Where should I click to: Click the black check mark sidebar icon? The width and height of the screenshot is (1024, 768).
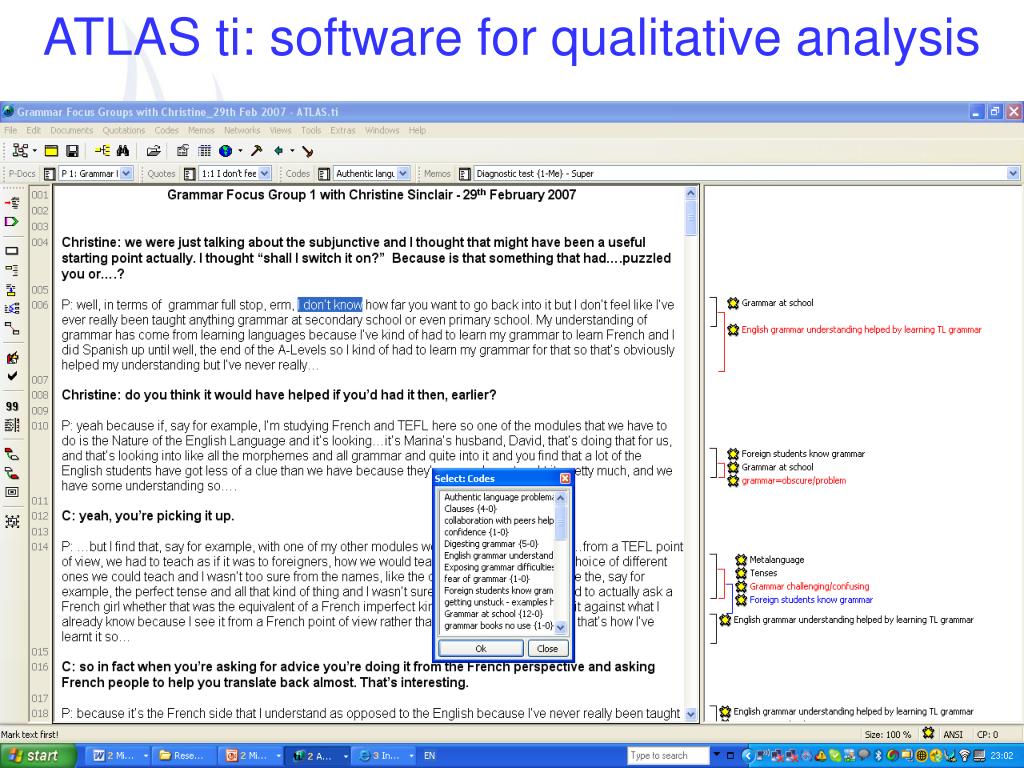click(x=12, y=376)
